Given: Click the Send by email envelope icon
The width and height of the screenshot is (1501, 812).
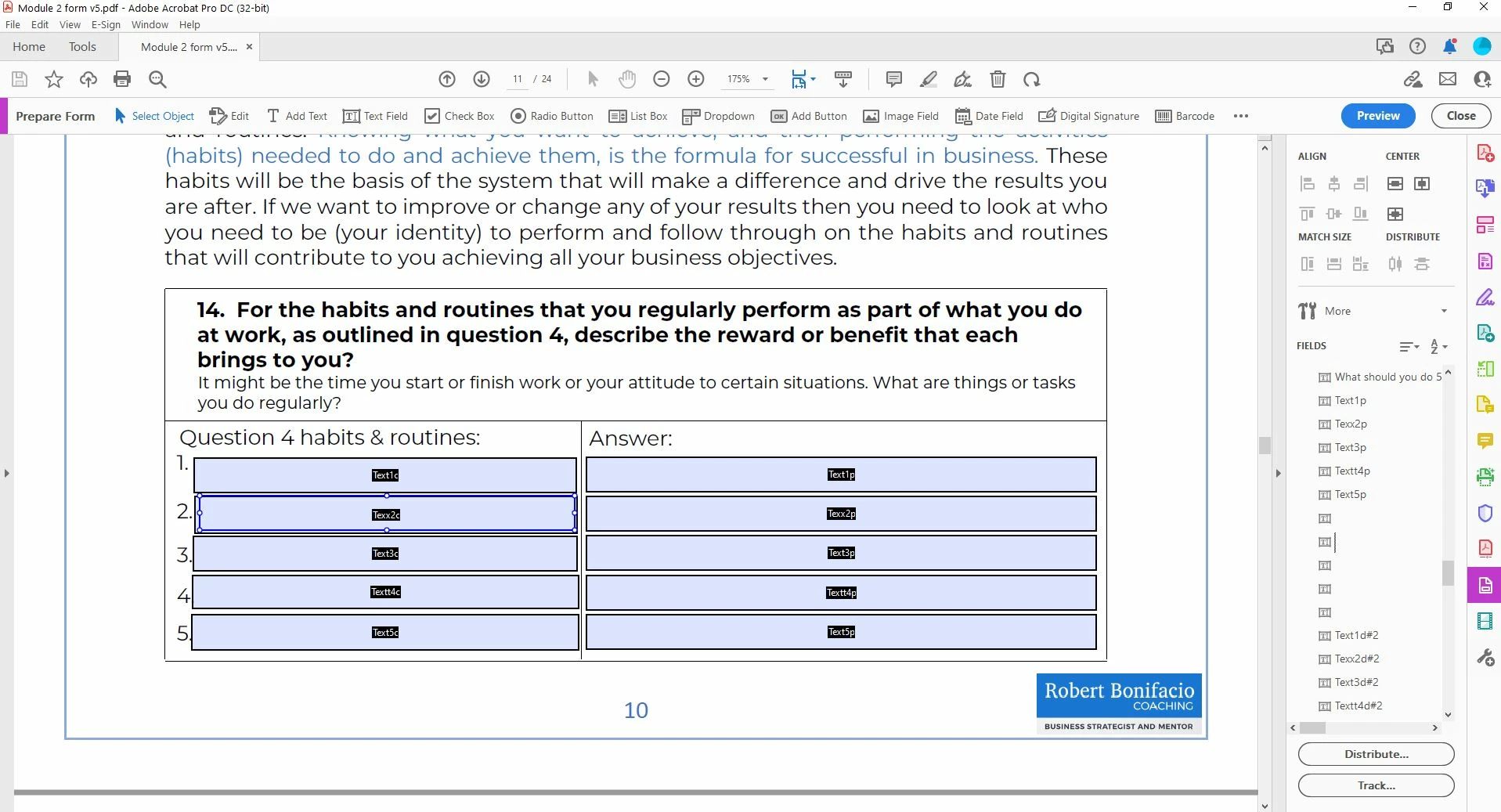Looking at the screenshot, I should [x=1448, y=79].
